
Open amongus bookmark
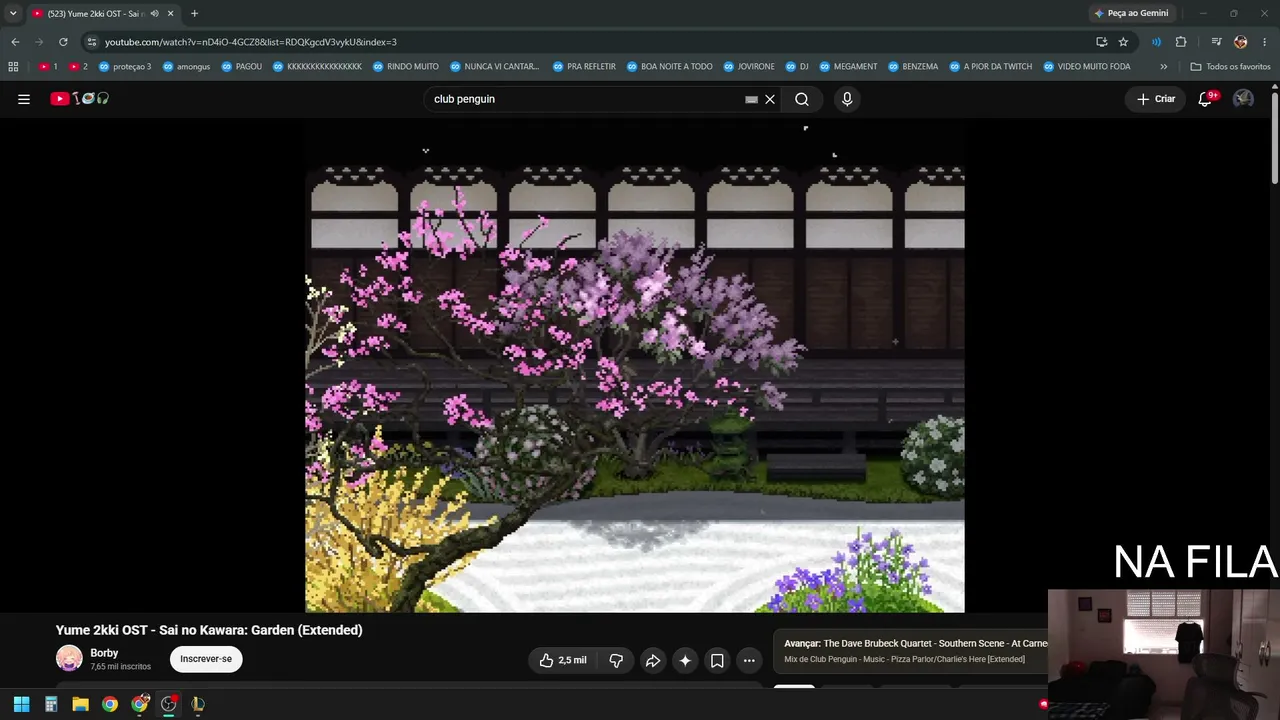186,67
